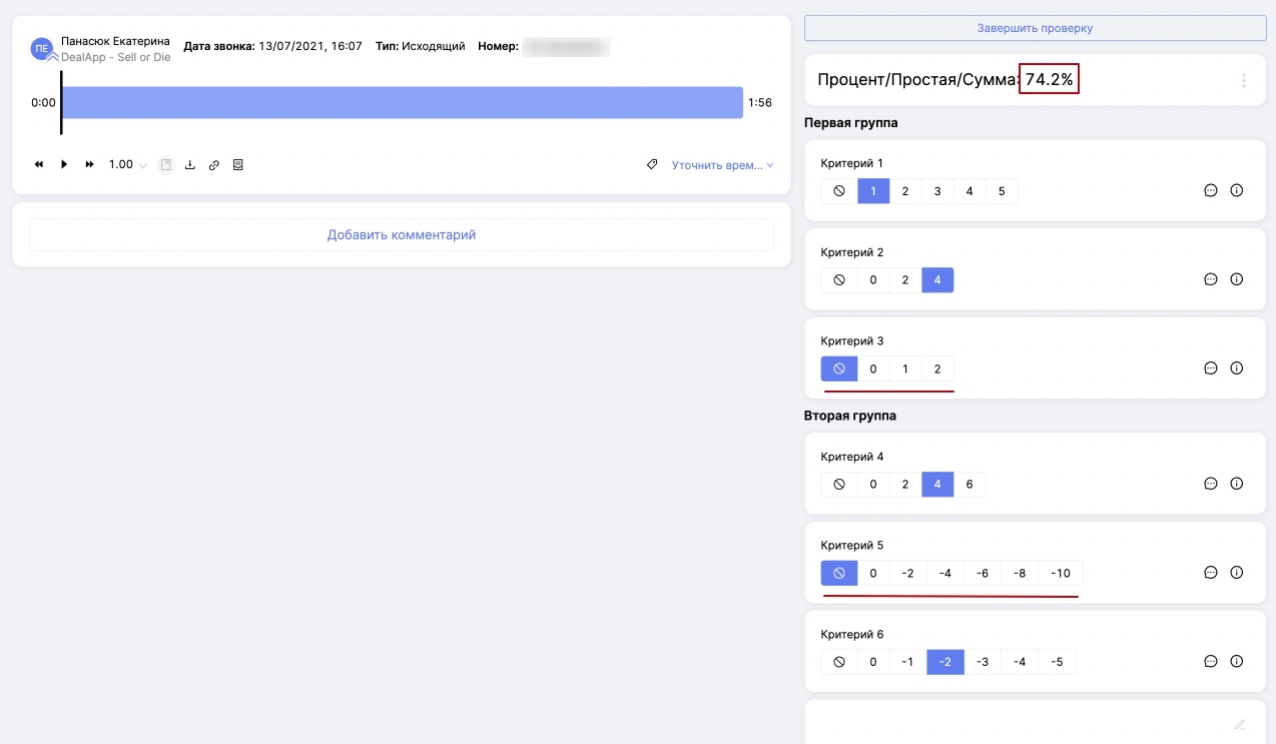
Task: Skip forward in the call recording
Action: pyautogui.click(x=89, y=165)
